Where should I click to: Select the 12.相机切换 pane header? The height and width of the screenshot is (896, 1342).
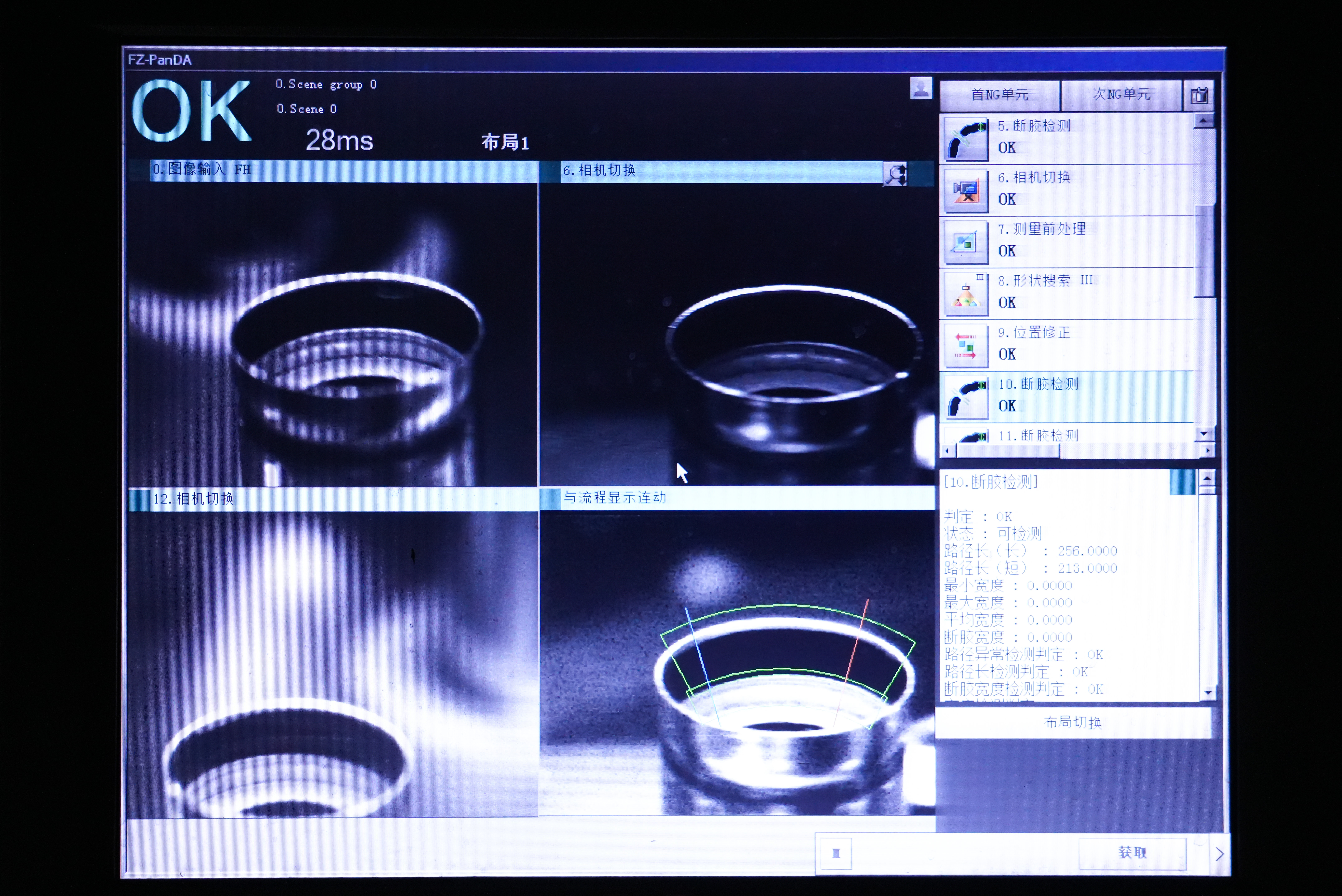point(344,499)
